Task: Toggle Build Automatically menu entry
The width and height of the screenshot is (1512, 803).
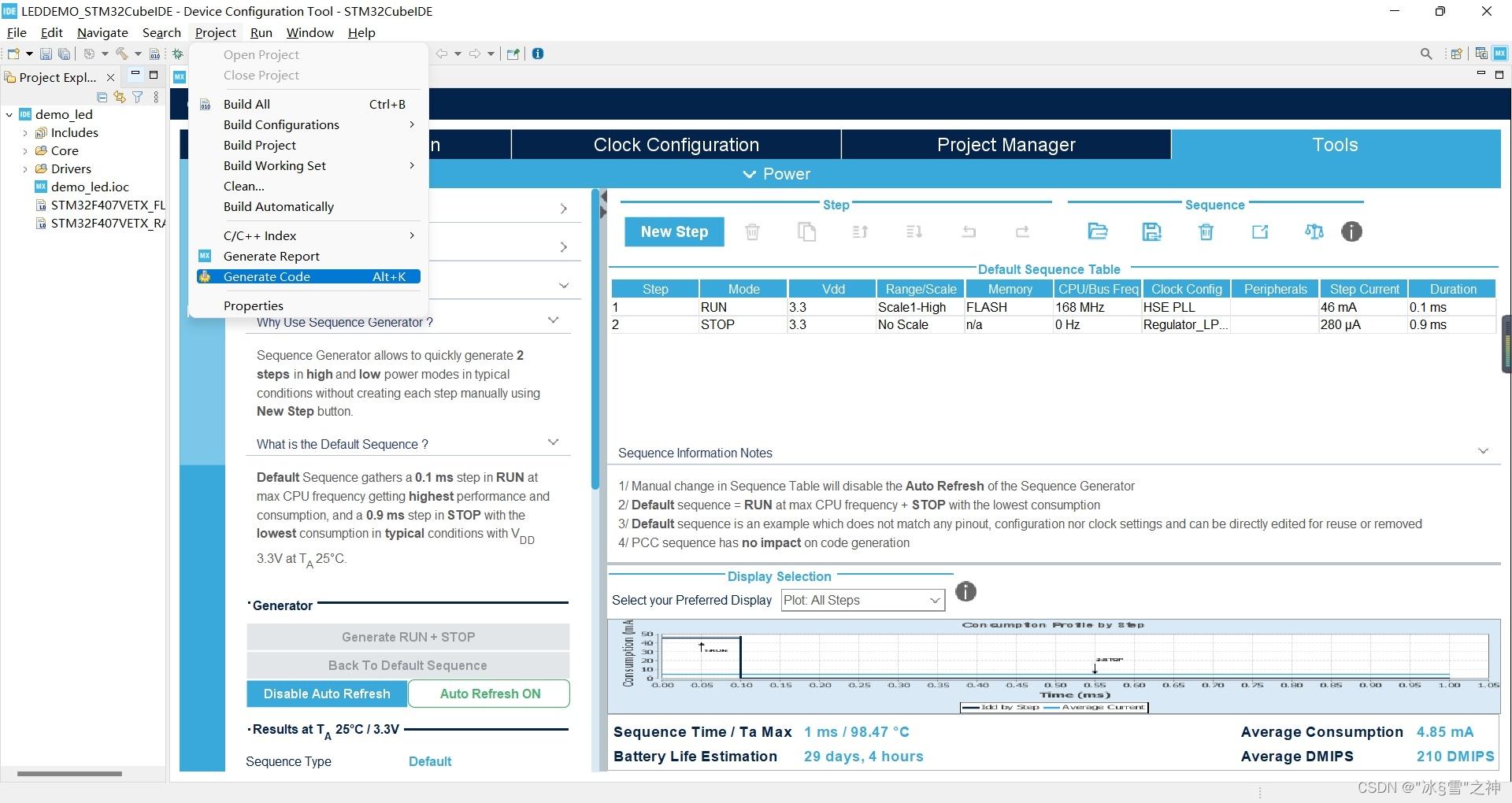Action: coord(308,206)
